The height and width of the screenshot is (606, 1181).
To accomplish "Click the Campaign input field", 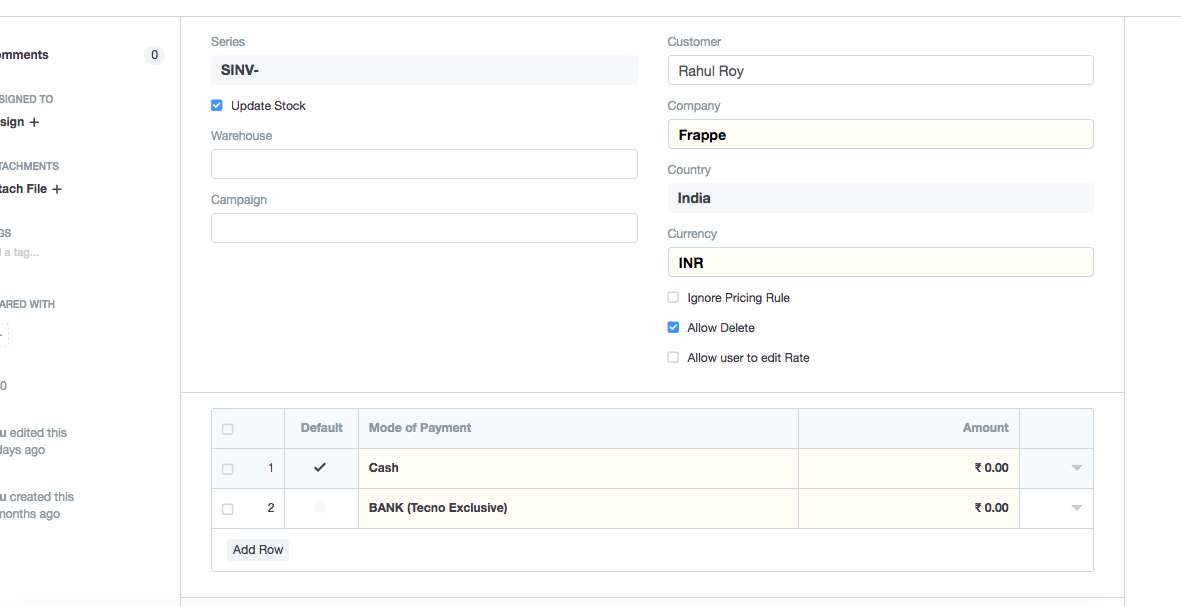I will tap(424, 228).
